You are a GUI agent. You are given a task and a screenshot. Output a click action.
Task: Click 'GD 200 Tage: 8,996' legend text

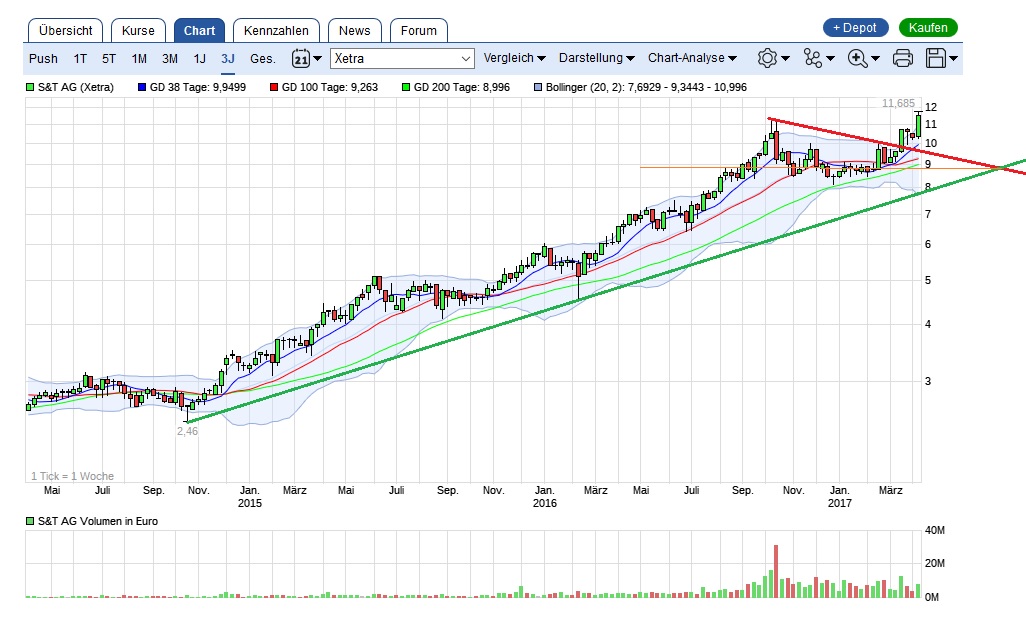pyautogui.click(x=462, y=87)
